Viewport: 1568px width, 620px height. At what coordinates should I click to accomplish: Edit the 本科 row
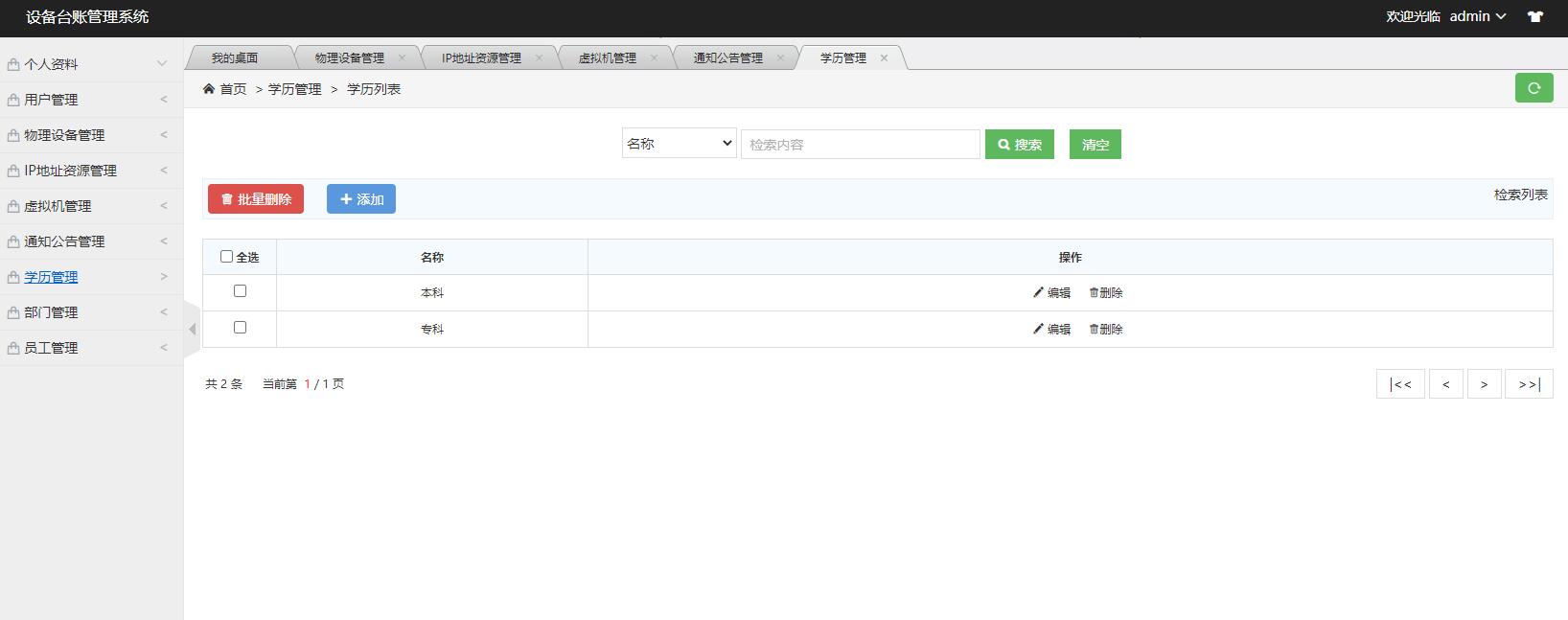tap(1051, 292)
